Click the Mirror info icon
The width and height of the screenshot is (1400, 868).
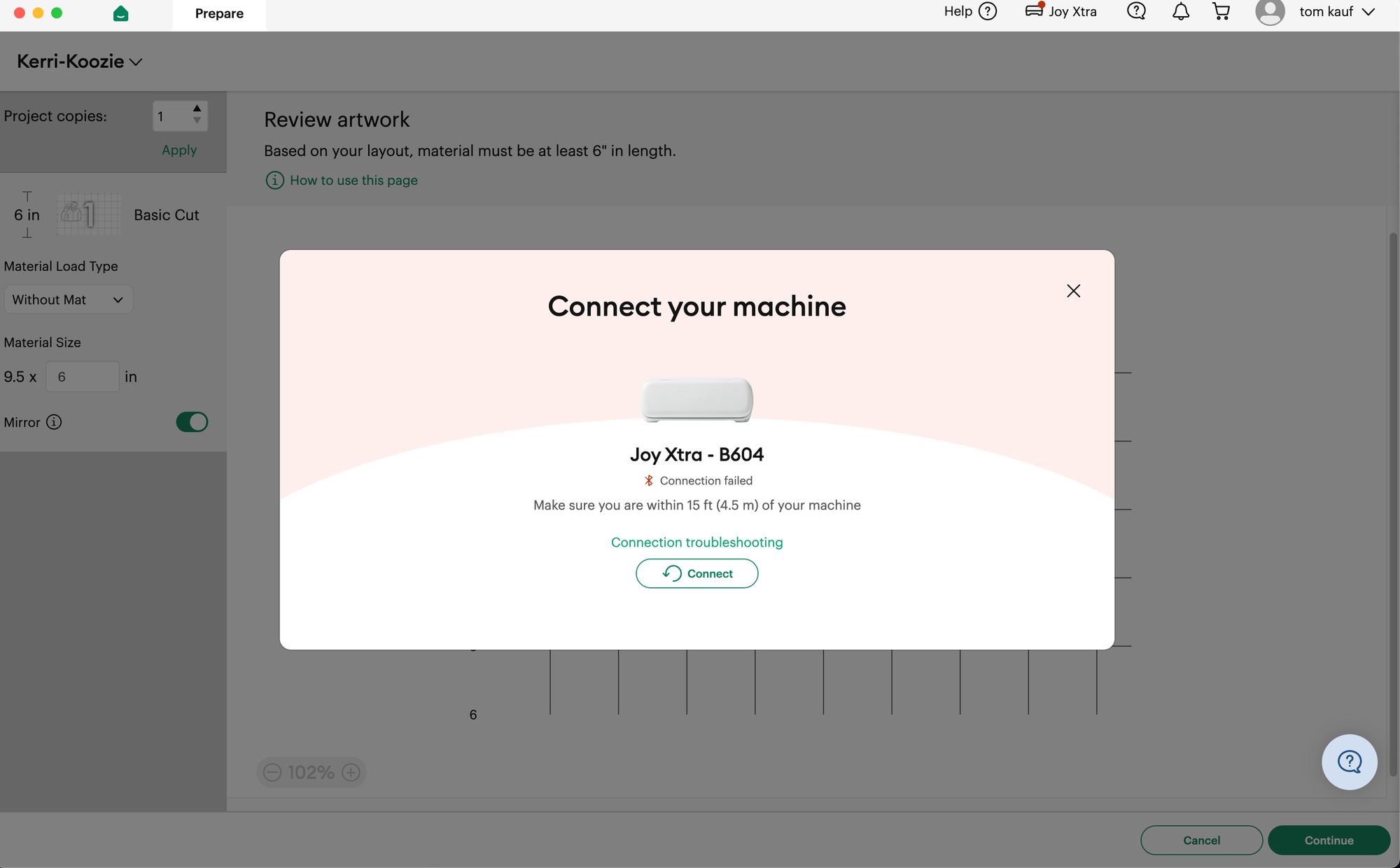click(x=54, y=422)
